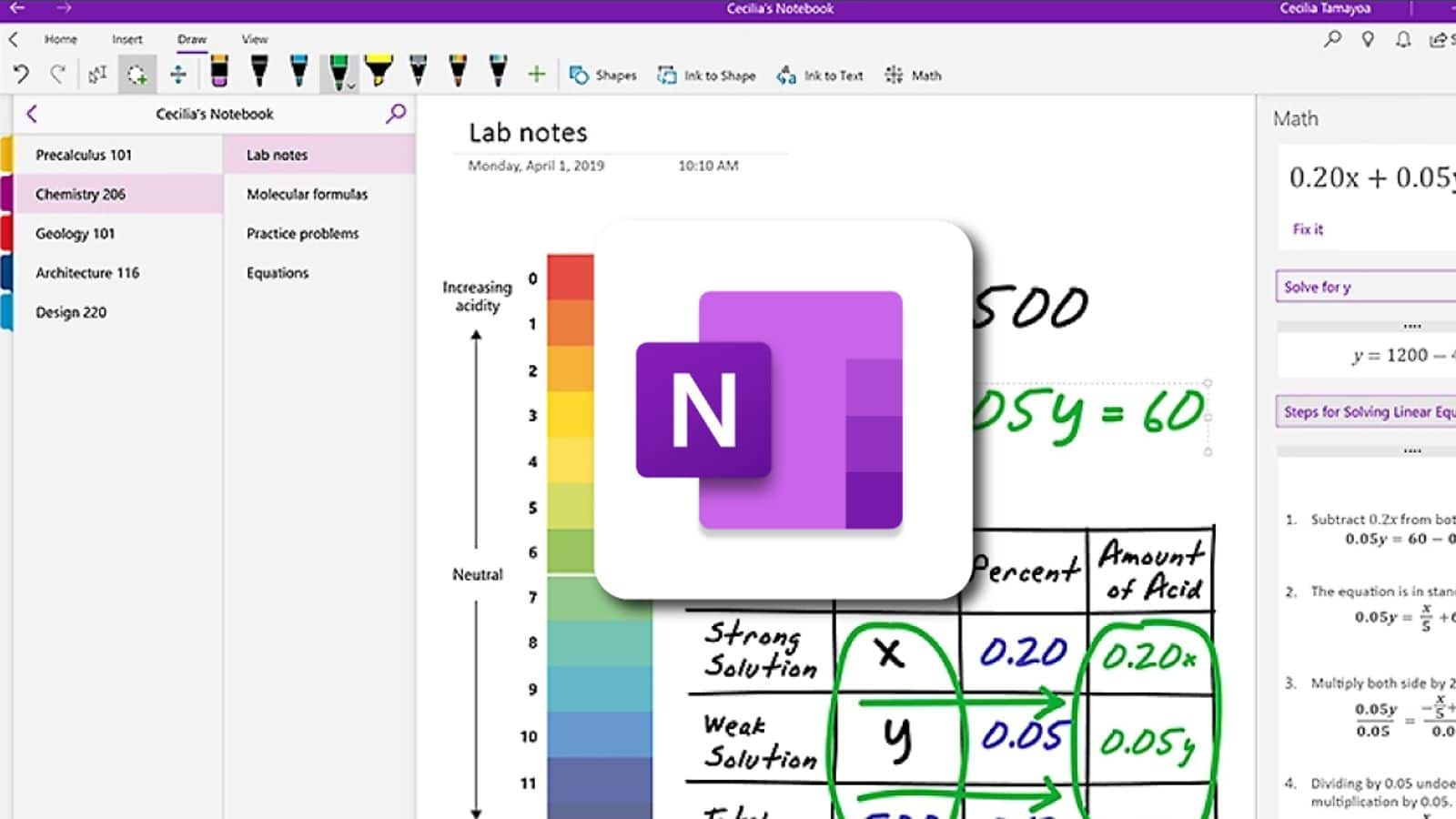Choose the blue pen
This screenshot has height=819, width=1456.
(298, 71)
